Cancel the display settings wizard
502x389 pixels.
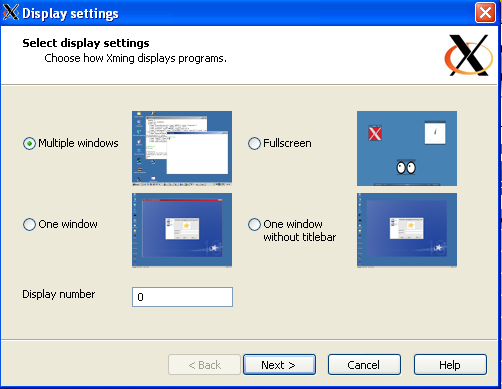pyautogui.click(x=364, y=365)
